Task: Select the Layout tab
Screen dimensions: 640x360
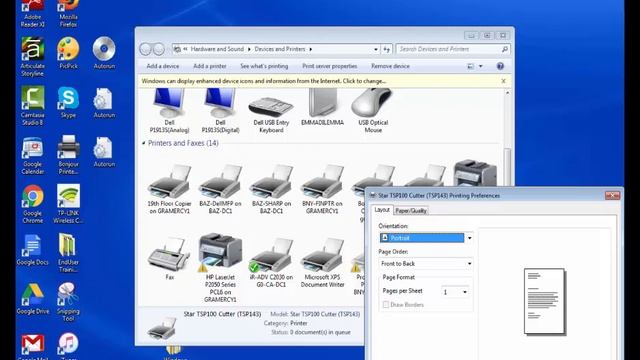Action: (x=382, y=210)
